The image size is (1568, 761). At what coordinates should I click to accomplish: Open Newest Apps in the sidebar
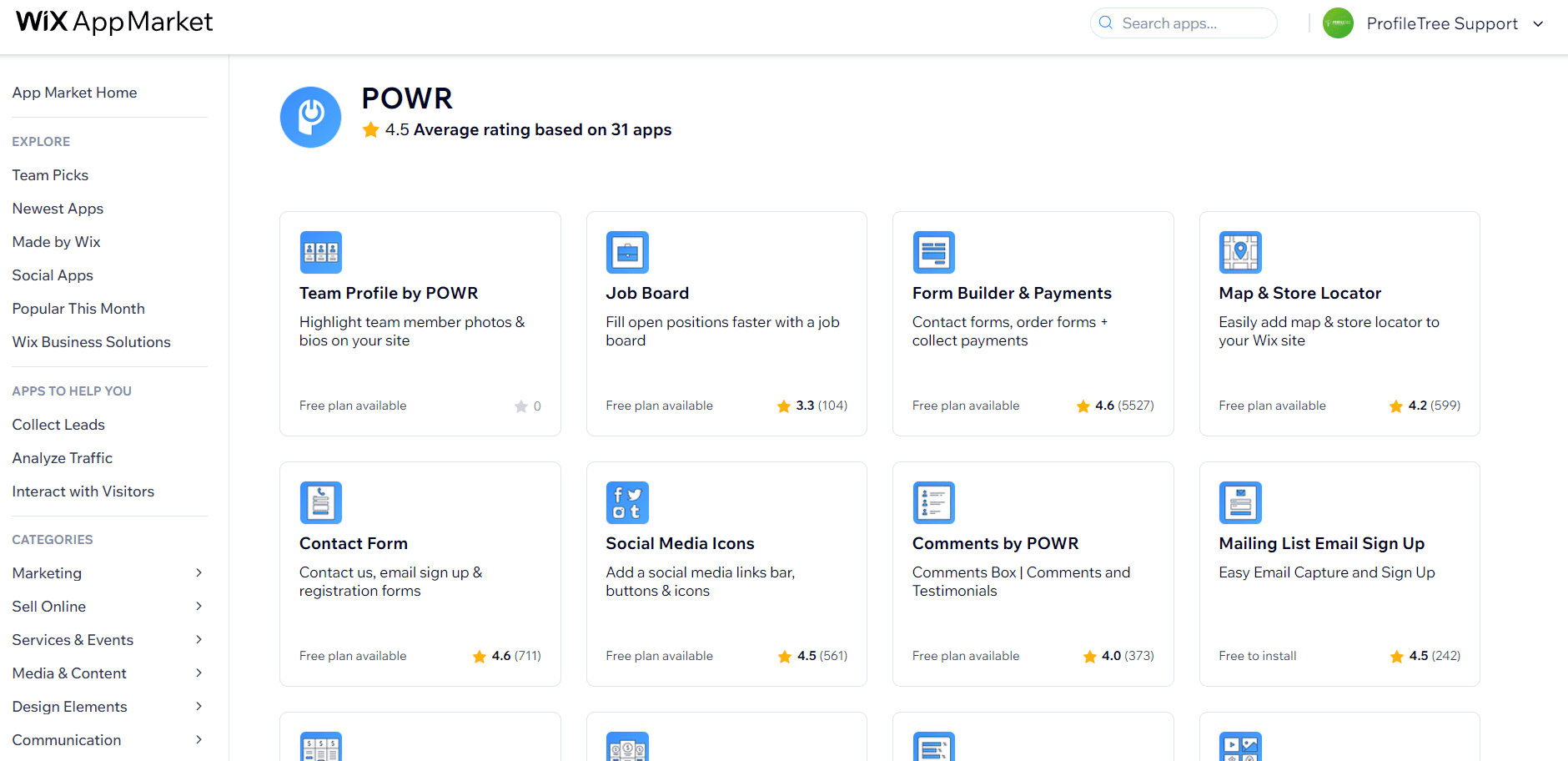[58, 209]
